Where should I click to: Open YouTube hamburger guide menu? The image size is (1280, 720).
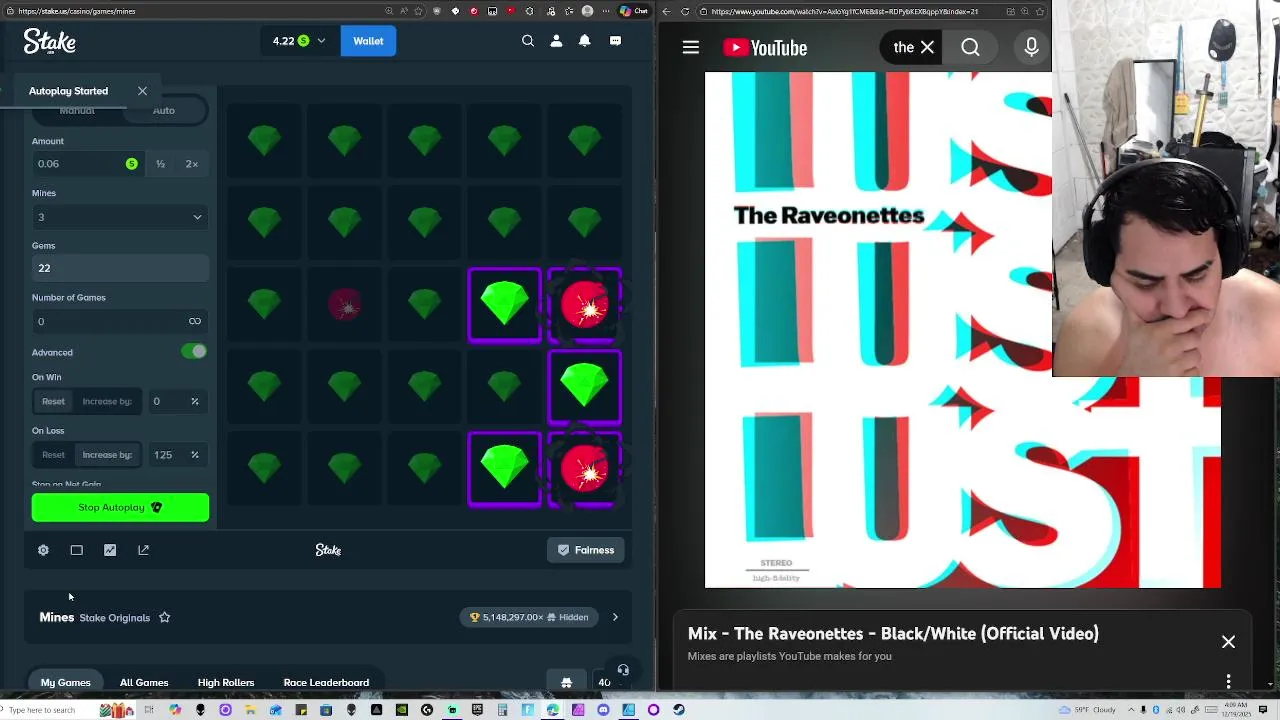click(x=691, y=48)
